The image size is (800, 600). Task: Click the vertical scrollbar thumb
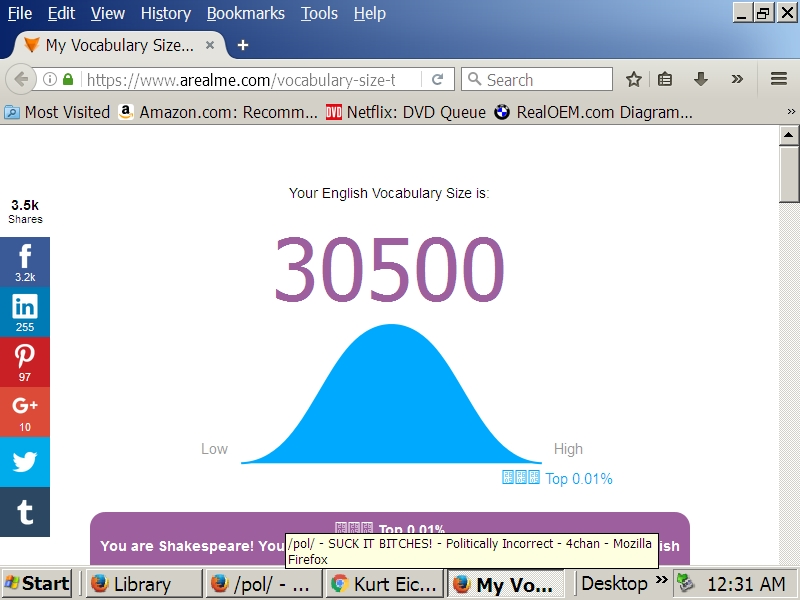(789, 174)
